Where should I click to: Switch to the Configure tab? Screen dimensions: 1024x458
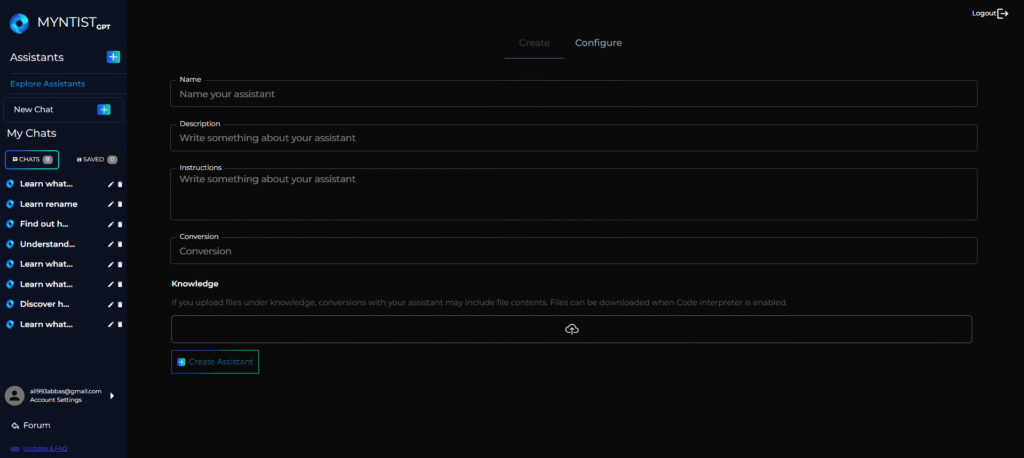pos(598,43)
